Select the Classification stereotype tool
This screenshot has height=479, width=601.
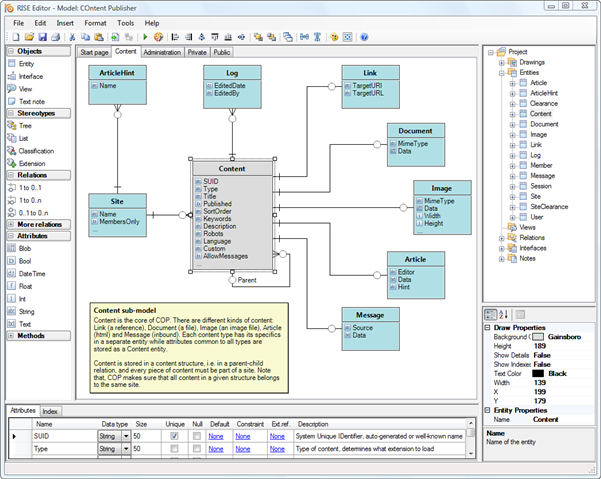(36, 151)
